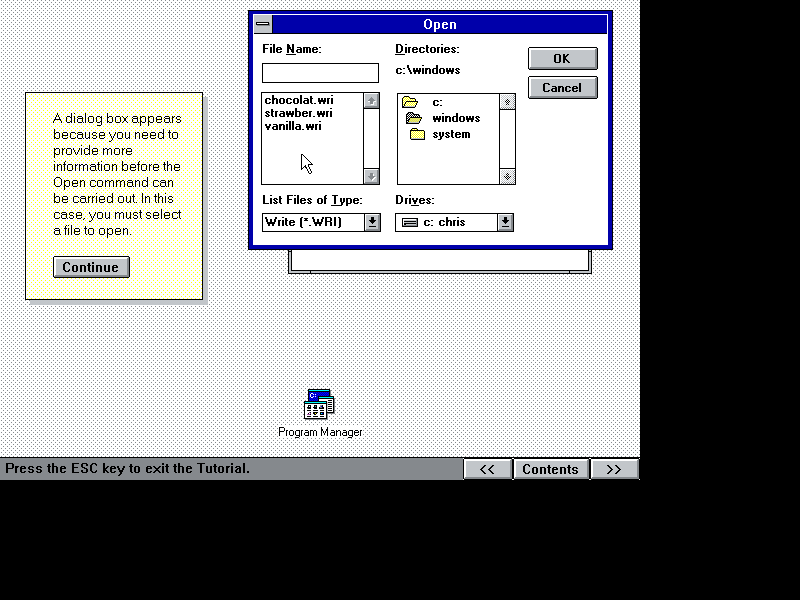Click the Directories list's down scroll arrow
Screen dimensions: 800x600
[507, 177]
